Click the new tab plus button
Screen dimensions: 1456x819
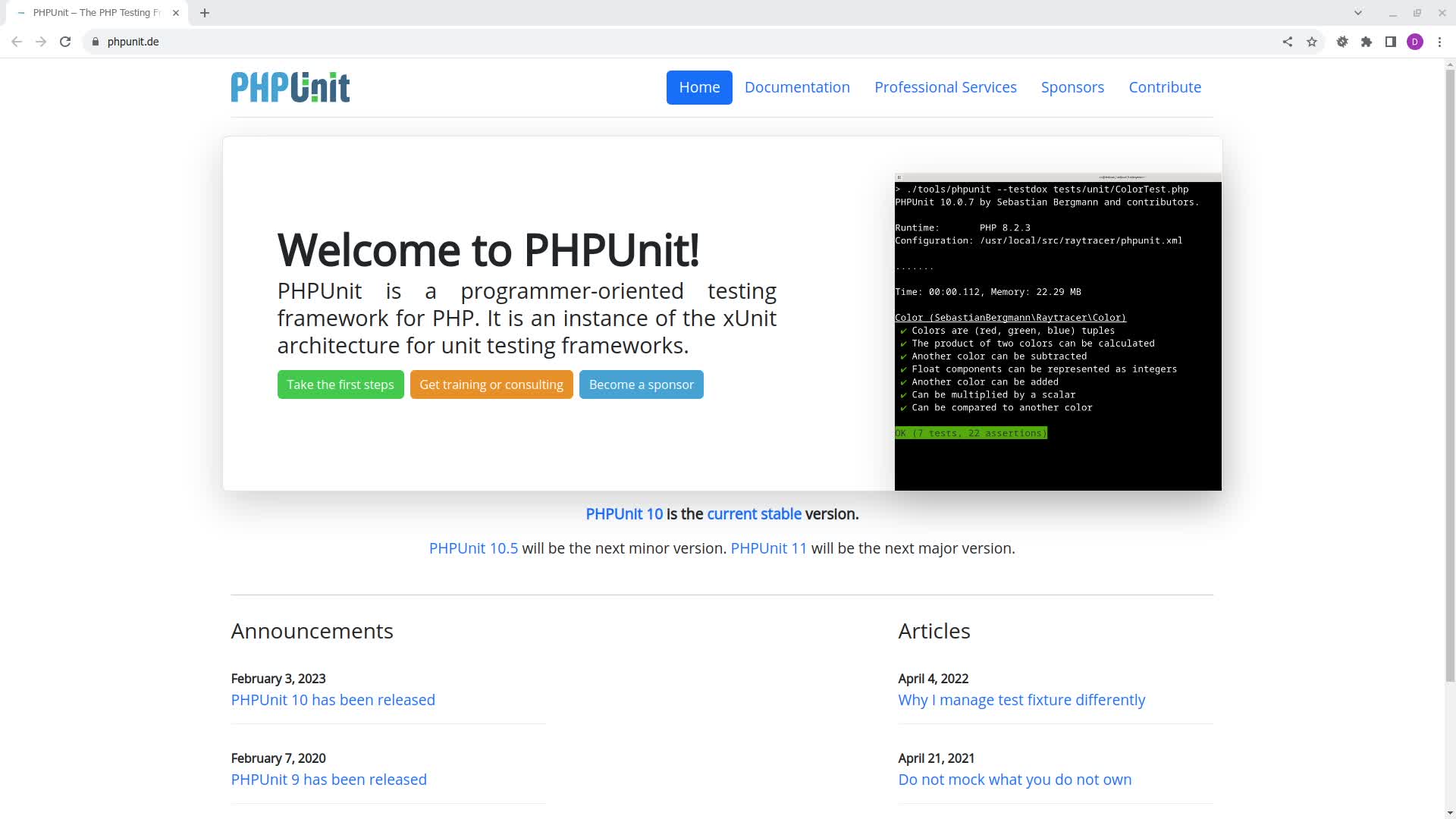pos(205,13)
